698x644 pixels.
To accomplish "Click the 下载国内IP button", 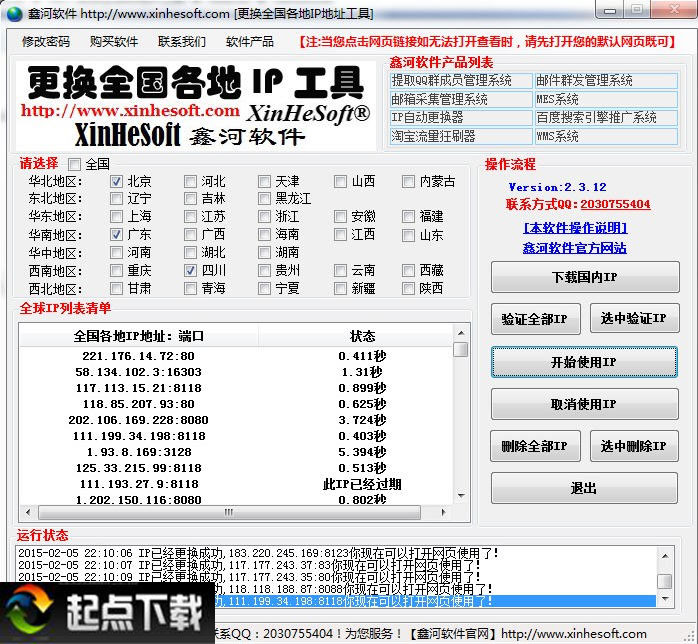I will 585,277.
